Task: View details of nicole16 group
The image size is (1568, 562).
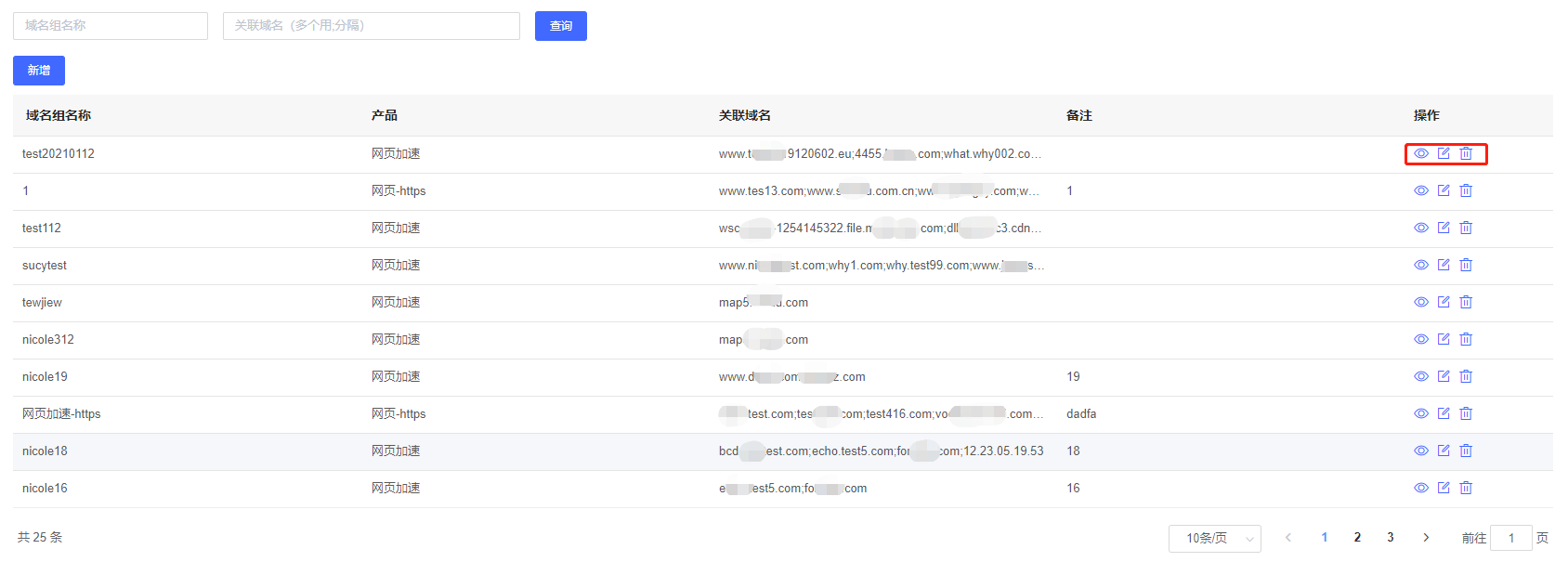Action: pos(1421,488)
